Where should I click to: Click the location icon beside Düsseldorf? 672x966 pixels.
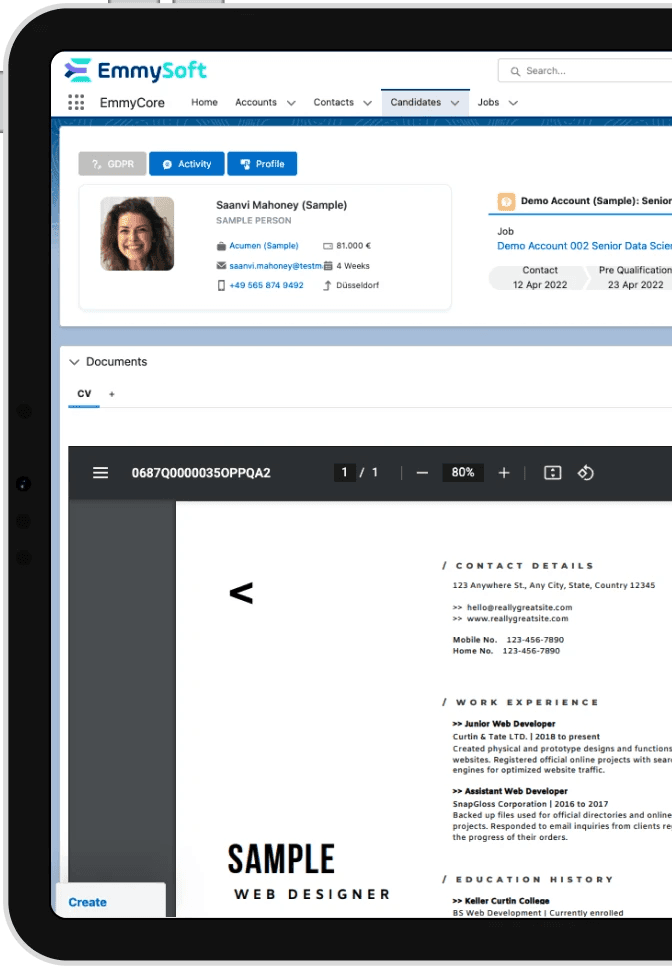(x=328, y=285)
